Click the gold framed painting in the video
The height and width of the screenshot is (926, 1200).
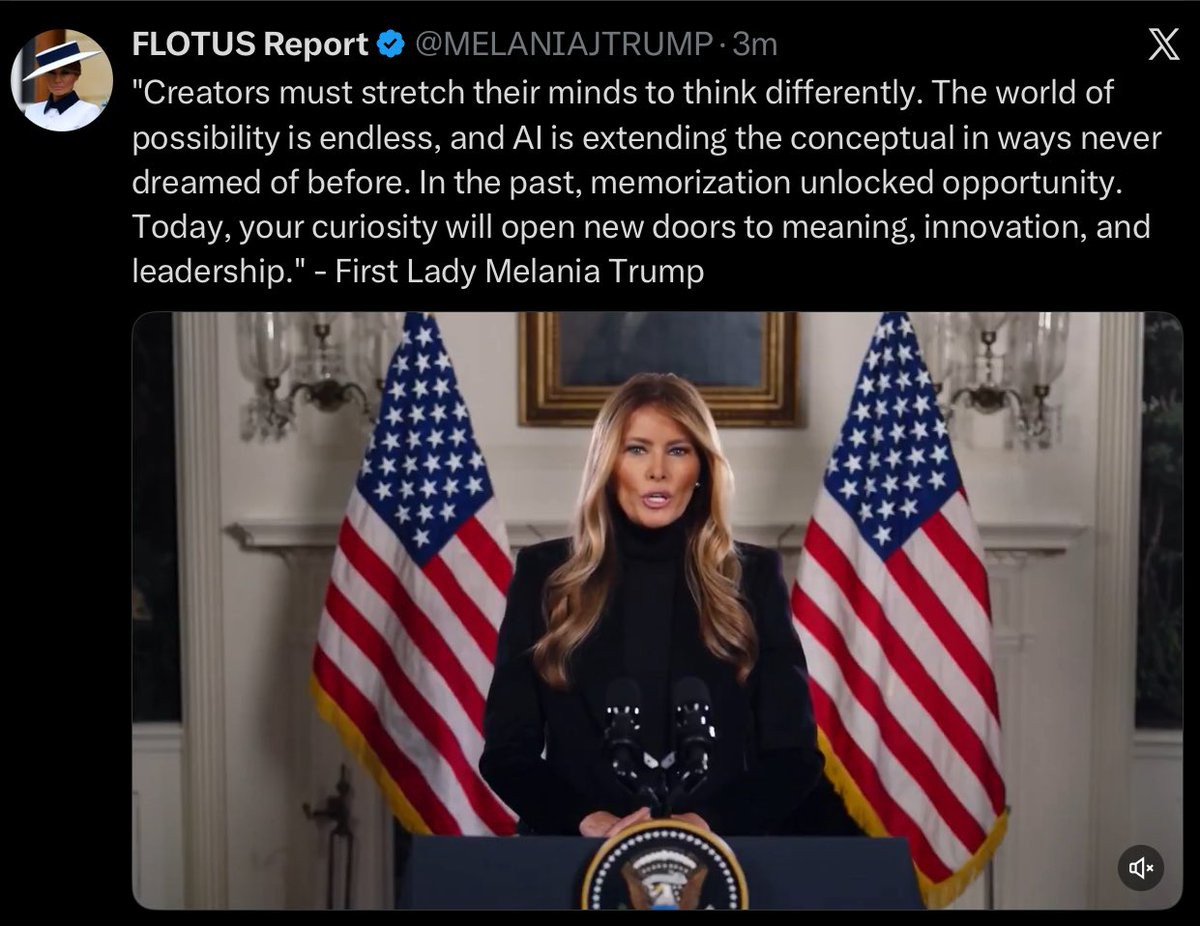click(658, 368)
